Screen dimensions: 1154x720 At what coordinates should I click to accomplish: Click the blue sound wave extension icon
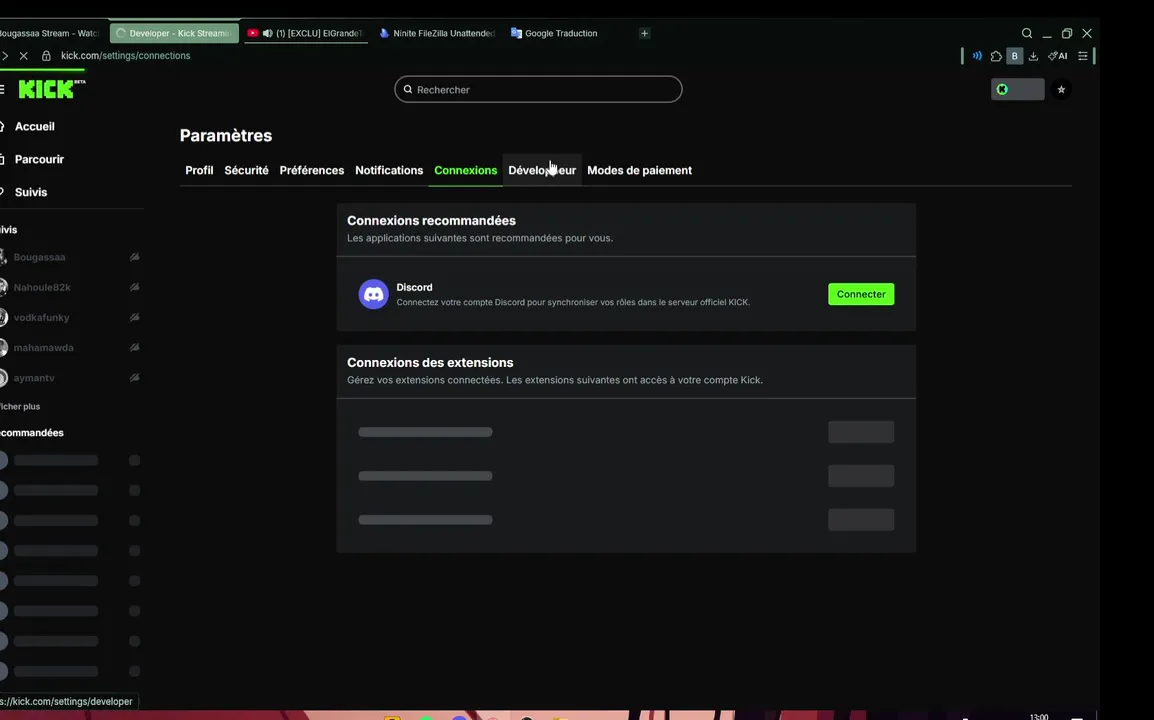coord(977,56)
